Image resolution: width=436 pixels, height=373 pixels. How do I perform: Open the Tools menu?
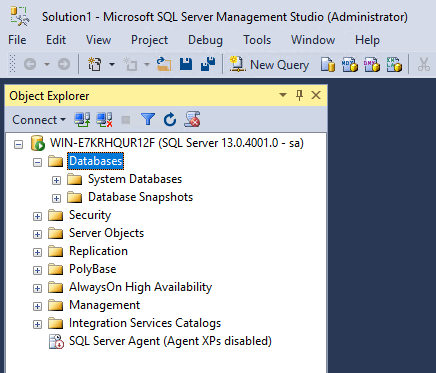point(257,40)
